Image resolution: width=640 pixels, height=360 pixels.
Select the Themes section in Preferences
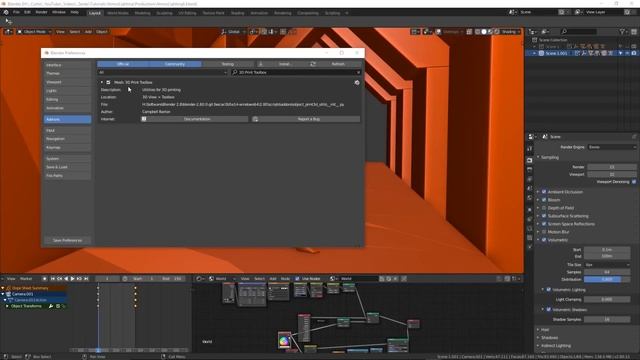(x=67, y=73)
